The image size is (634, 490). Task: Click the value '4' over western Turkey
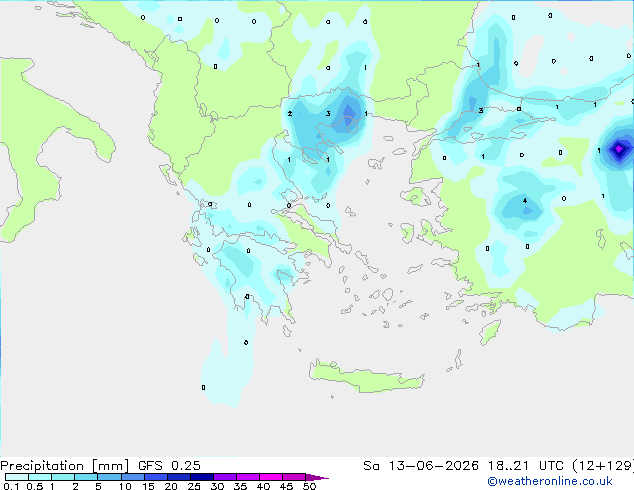point(525,201)
